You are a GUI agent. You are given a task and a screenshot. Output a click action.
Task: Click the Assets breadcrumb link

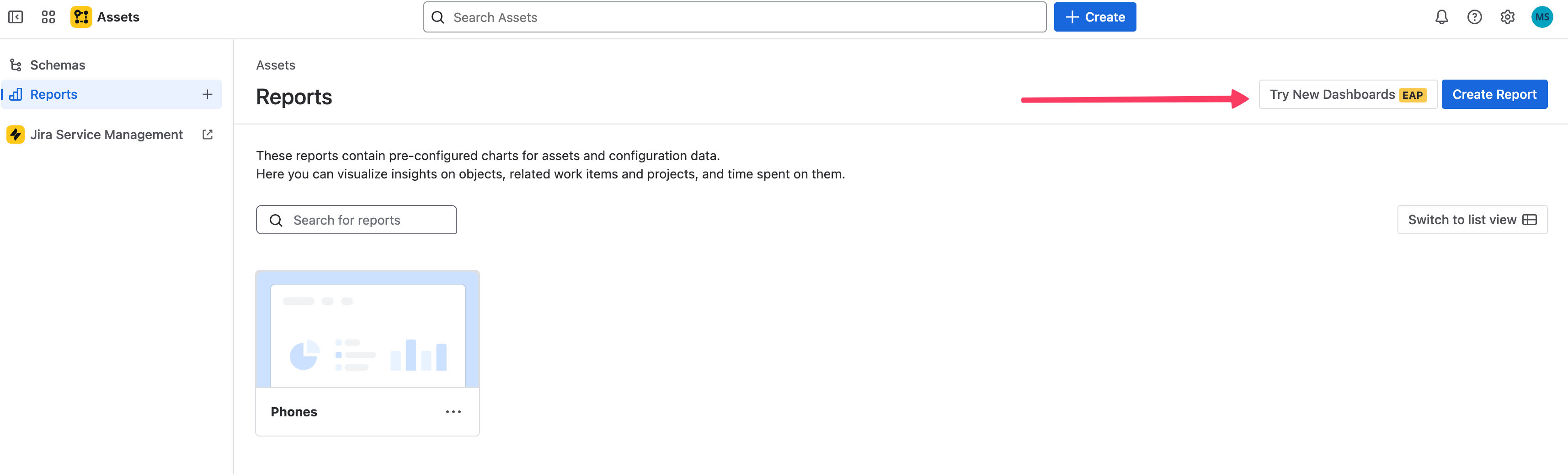(x=276, y=65)
